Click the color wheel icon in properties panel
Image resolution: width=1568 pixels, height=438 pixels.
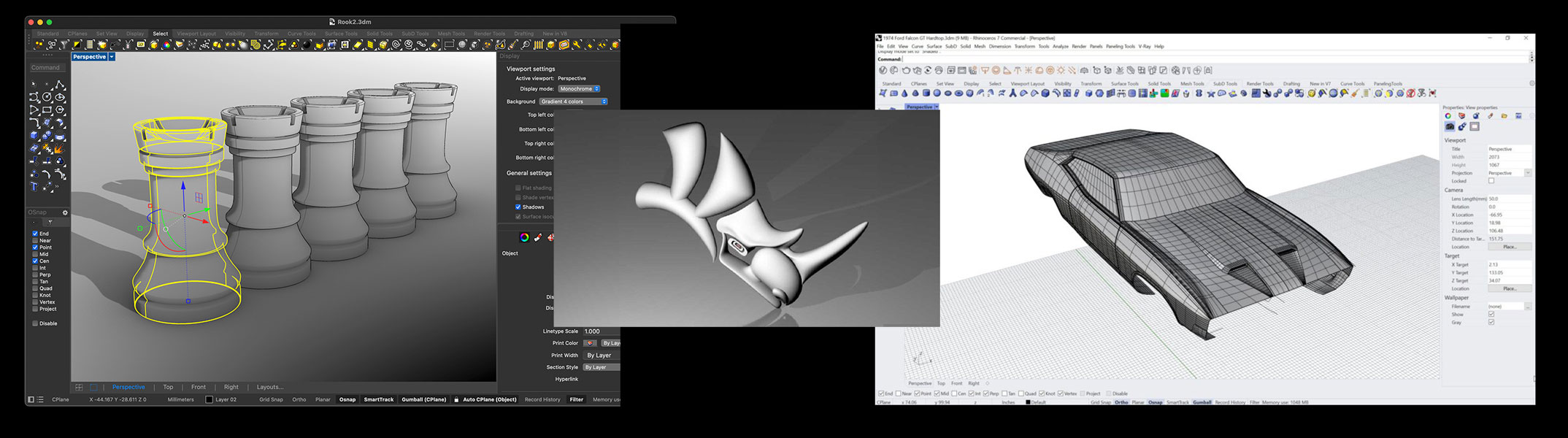tap(524, 237)
